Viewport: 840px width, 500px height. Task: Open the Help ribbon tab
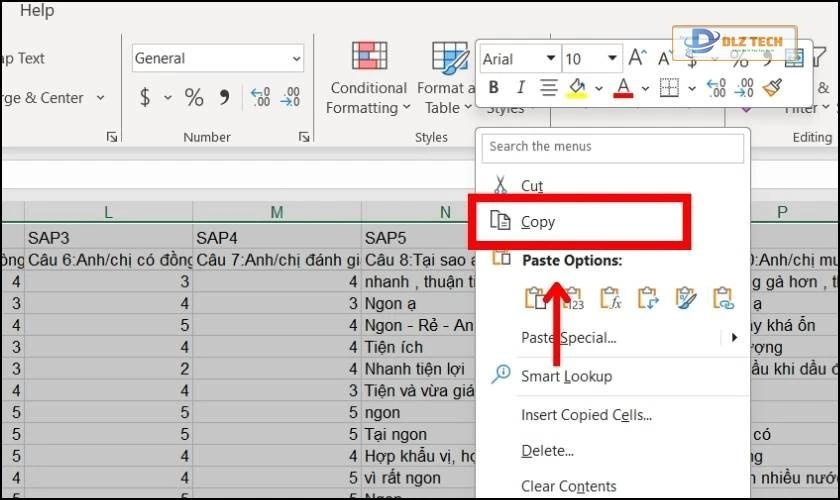pos(37,11)
